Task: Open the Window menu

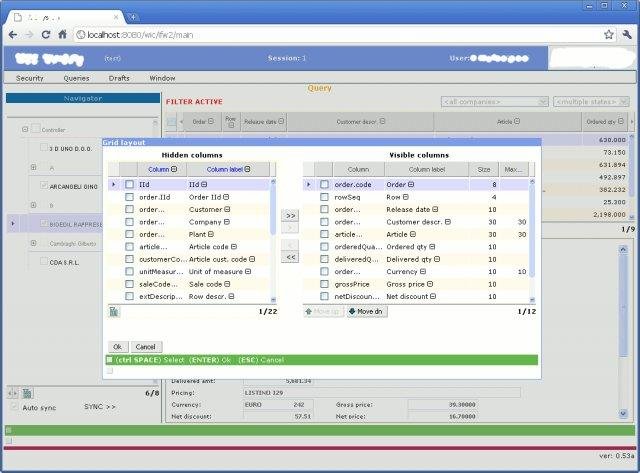Action: click(162, 78)
